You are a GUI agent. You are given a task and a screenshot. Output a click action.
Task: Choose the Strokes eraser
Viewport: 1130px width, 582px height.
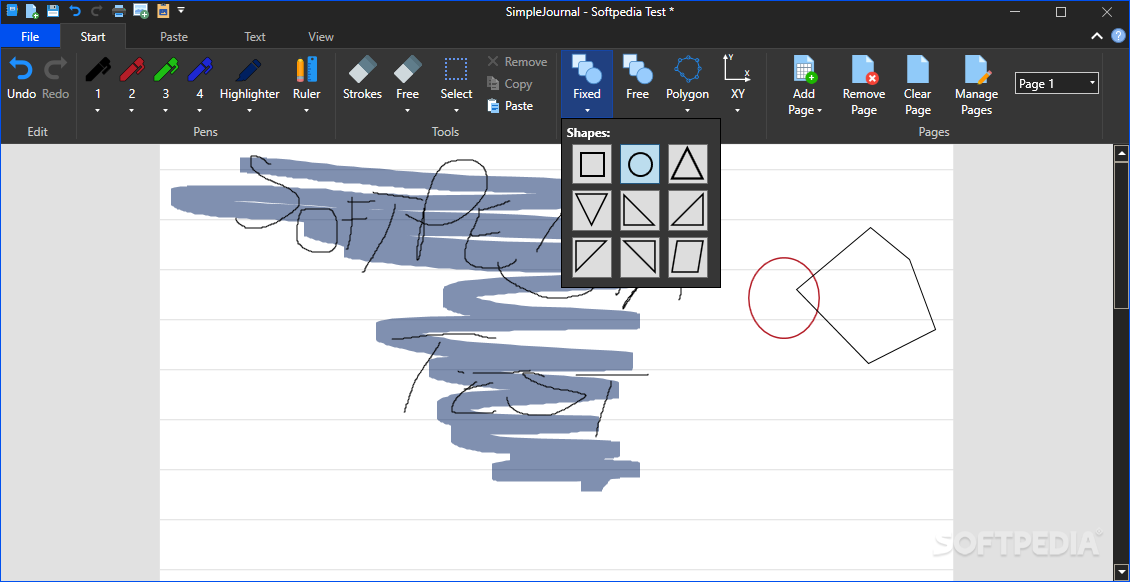(362, 79)
